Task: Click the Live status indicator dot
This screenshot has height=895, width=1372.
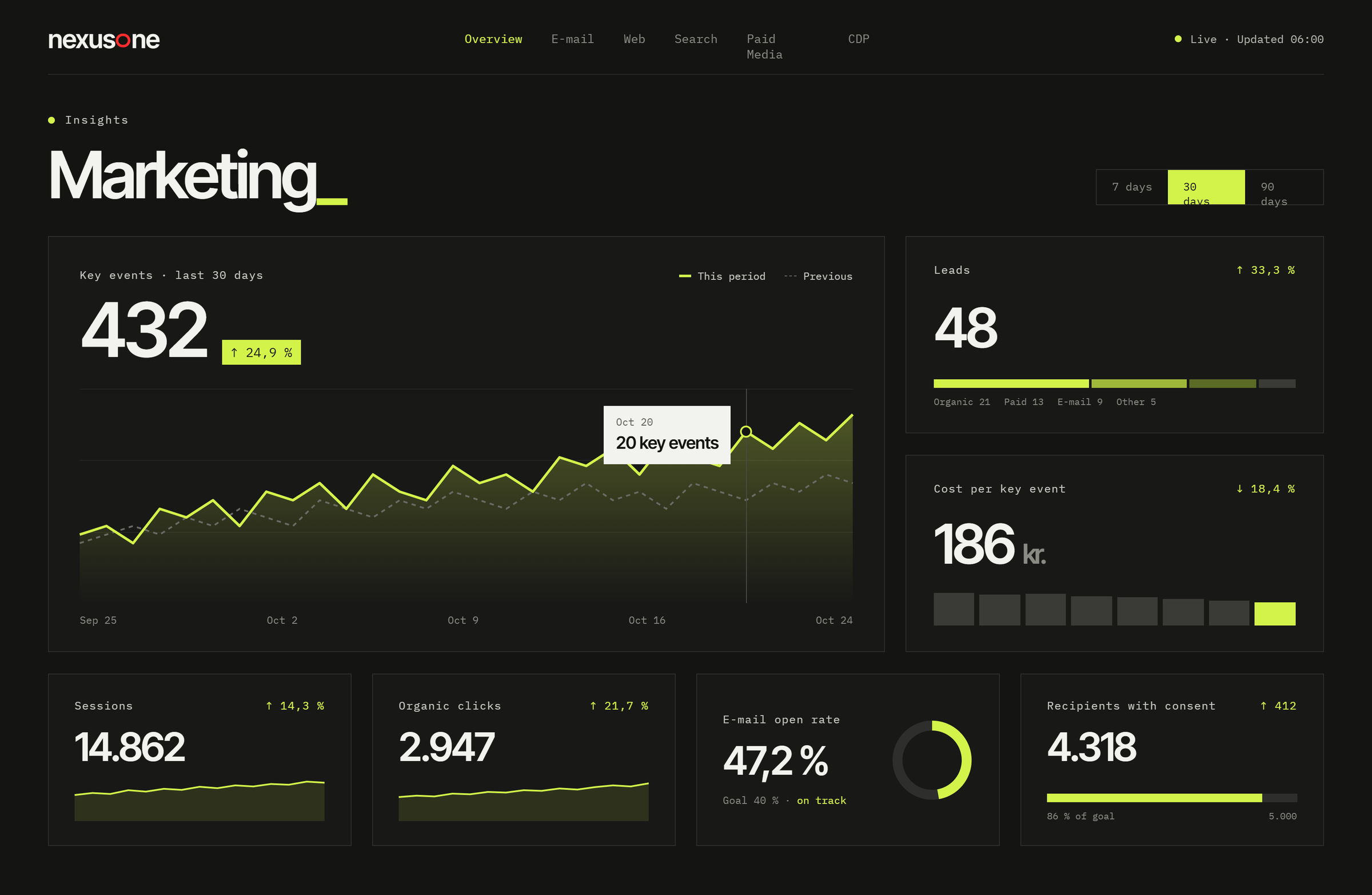Action: tap(1178, 39)
